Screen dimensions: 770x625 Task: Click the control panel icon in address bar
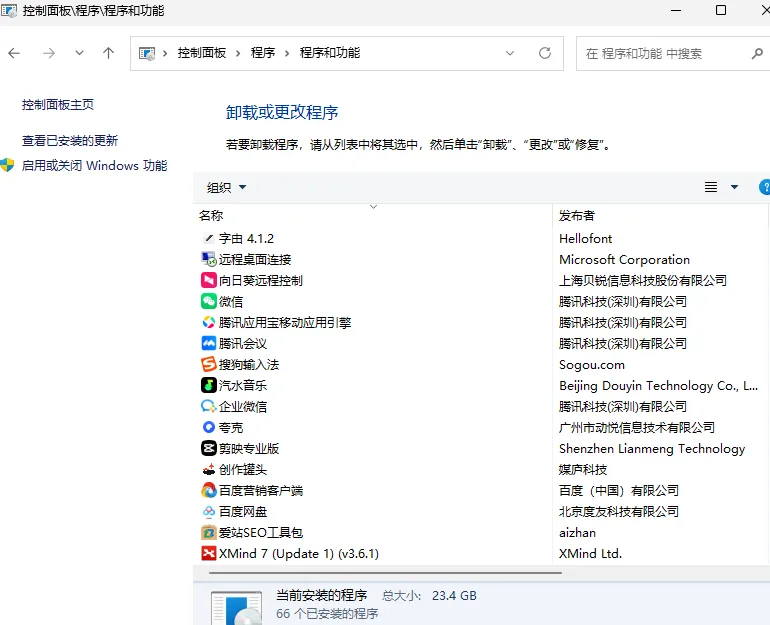pyautogui.click(x=147, y=53)
